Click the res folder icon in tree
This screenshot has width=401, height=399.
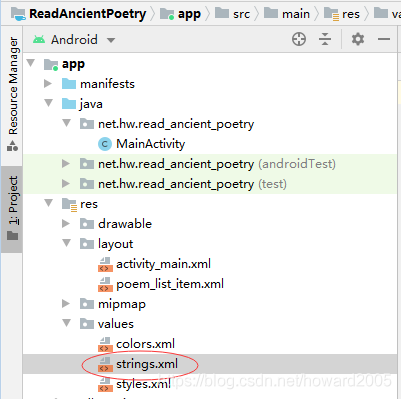point(69,204)
